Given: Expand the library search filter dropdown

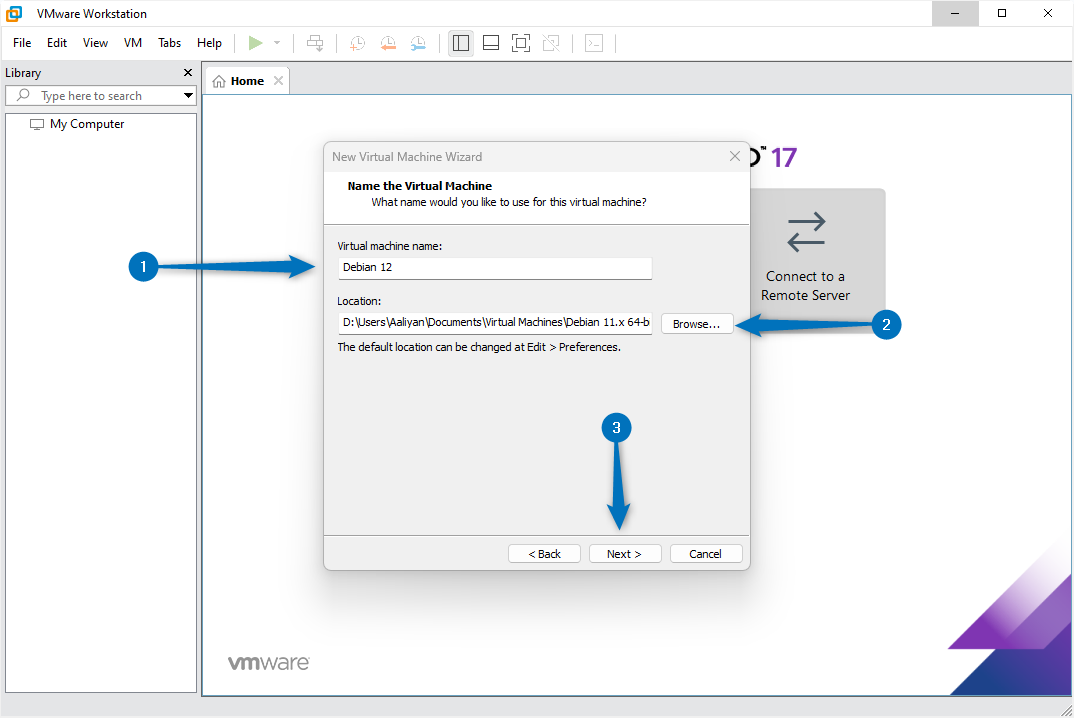Looking at the screenshot, I should 187,95.
